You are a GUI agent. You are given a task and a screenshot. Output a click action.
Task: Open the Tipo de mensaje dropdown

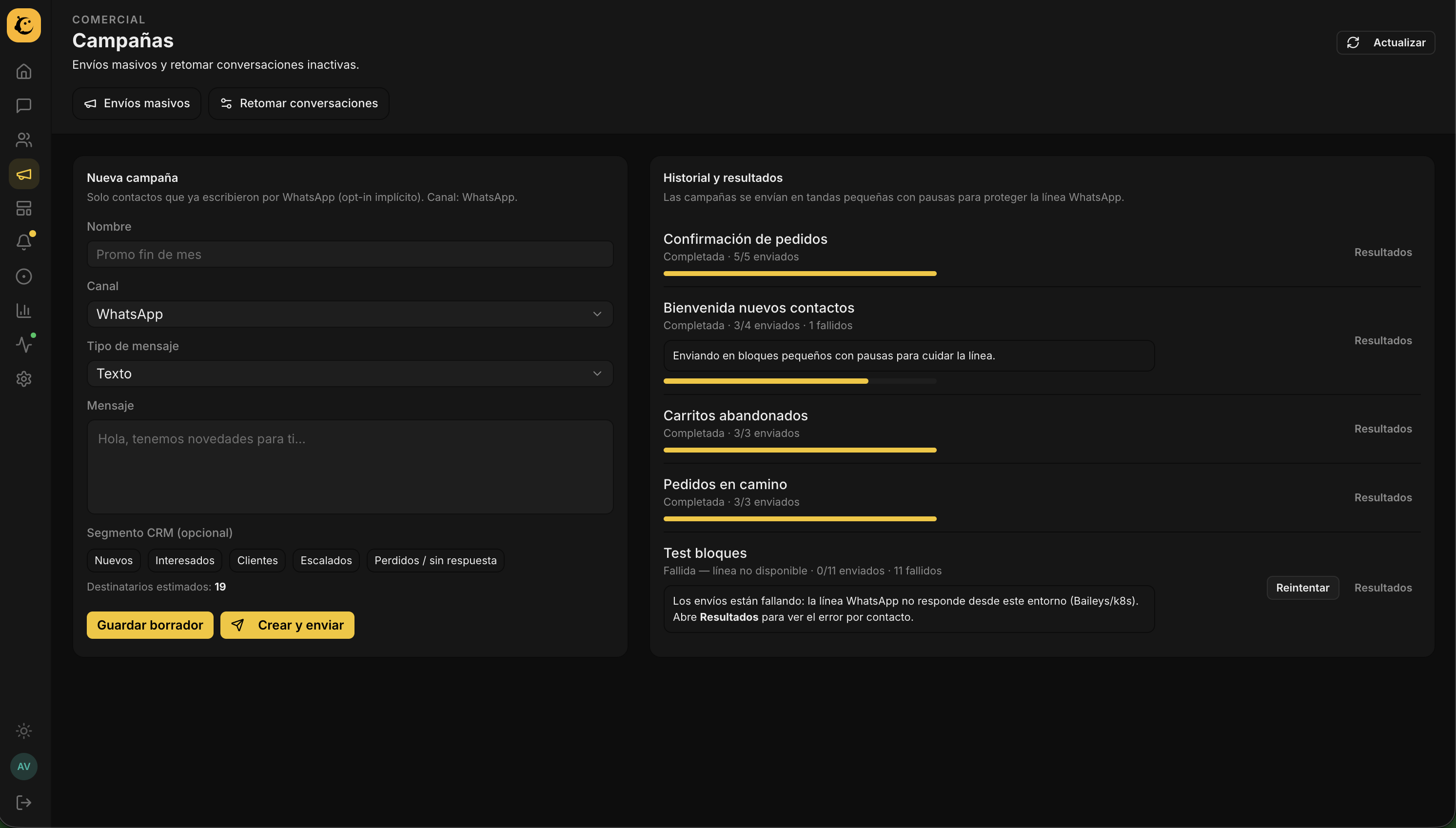tap(350, 374)
